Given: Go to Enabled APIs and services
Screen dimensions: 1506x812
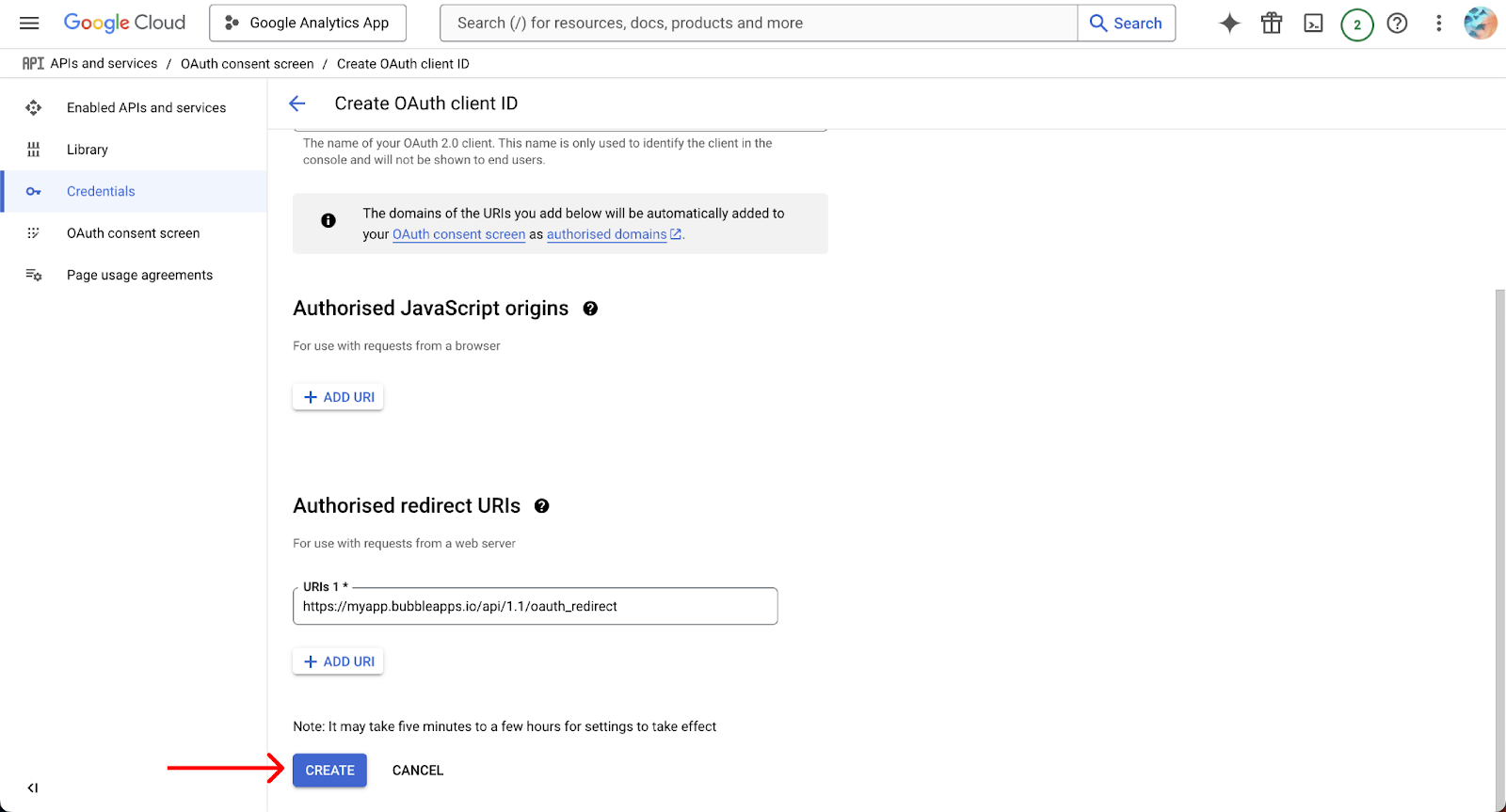Looking at the screenshot, I should tap(146, 108).
